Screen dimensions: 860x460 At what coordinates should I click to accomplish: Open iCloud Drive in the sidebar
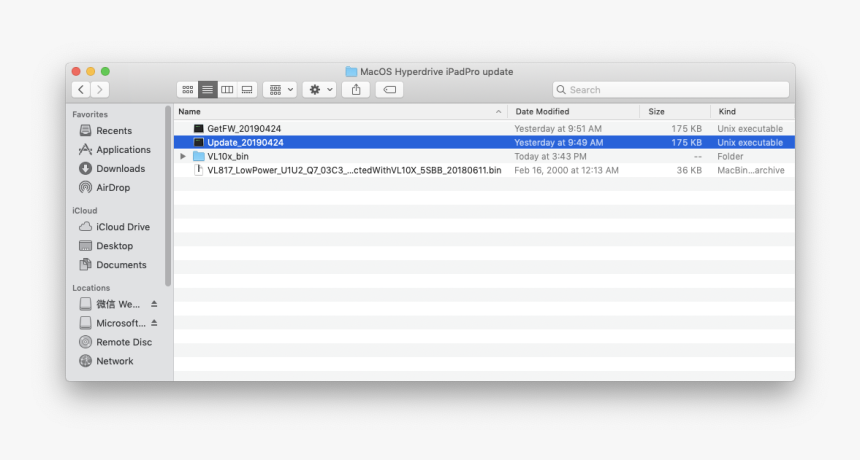(114, 226)
